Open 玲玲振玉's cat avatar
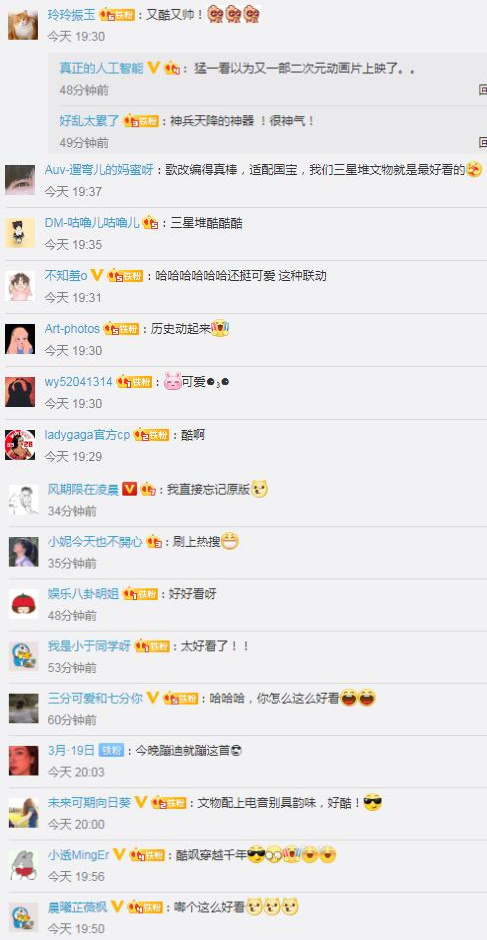The height and width of the screenshot is (940, 487). point(23,25)
